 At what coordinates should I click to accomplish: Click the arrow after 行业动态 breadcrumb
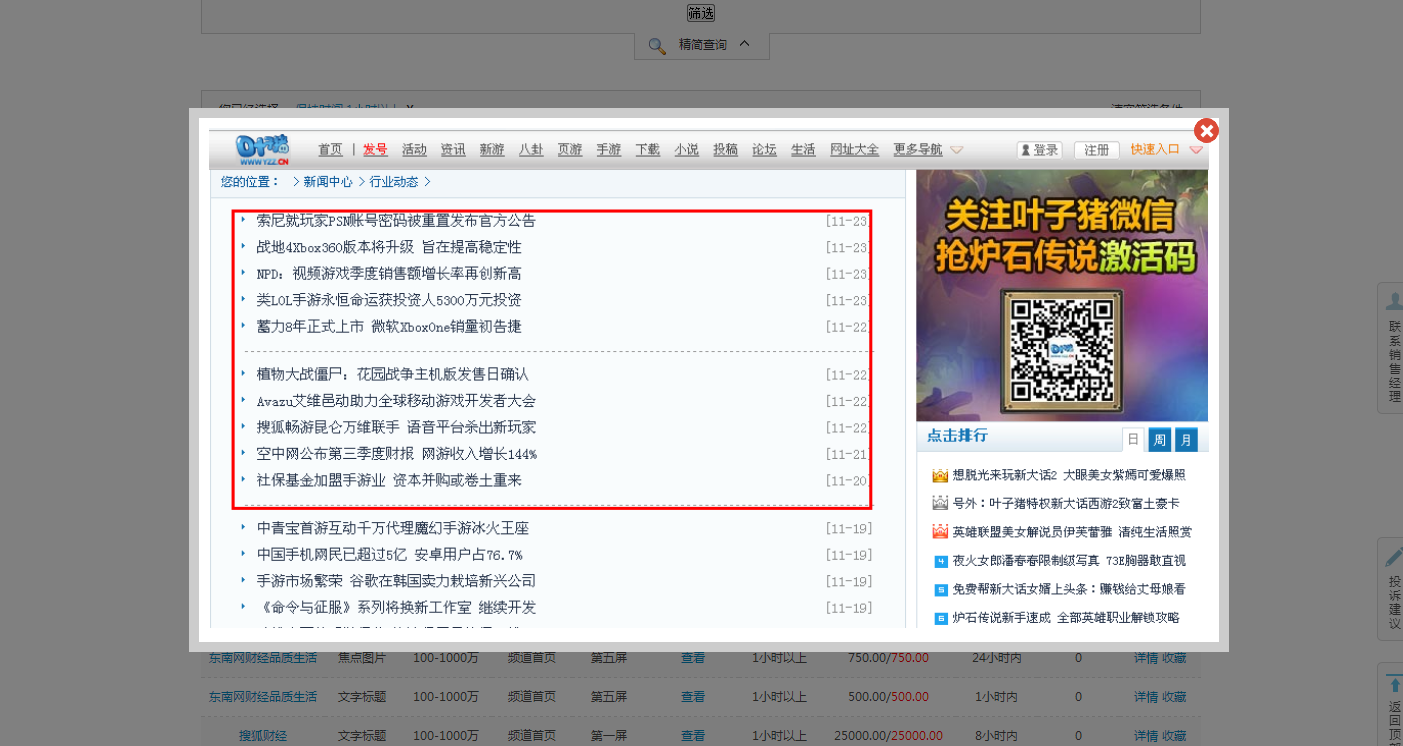[x=428, y=182]
